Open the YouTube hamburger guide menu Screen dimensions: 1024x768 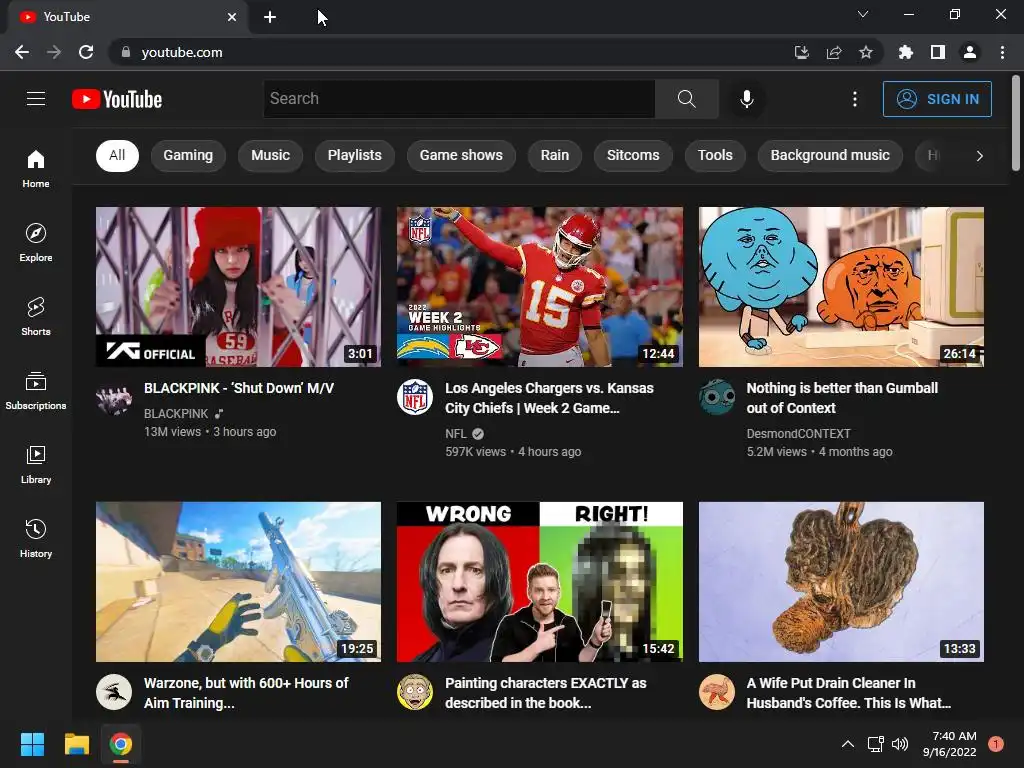36,99
